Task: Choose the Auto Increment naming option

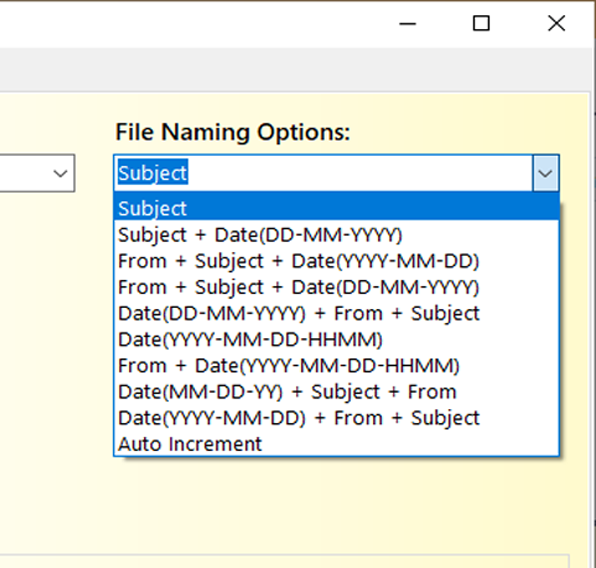Action: coord(336,444)
